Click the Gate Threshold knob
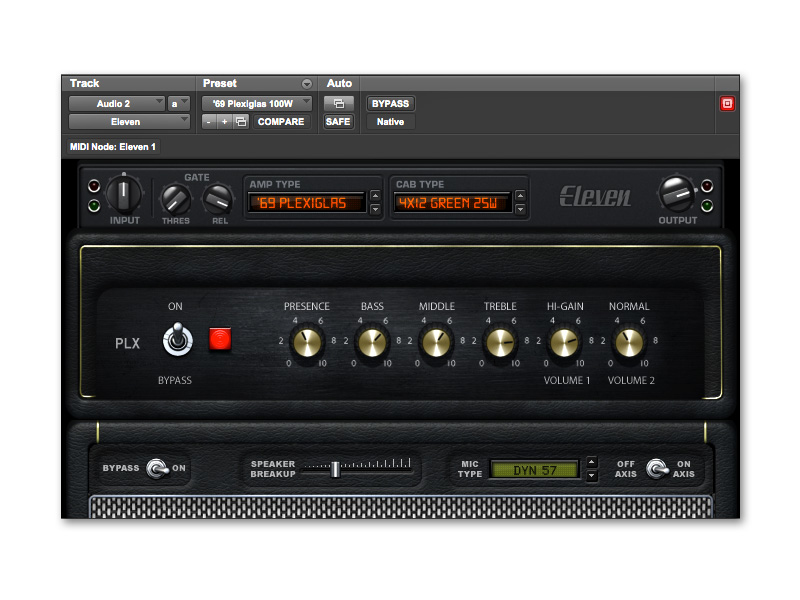This screenshot has height=600, width=800. click(x=176, y=199)
